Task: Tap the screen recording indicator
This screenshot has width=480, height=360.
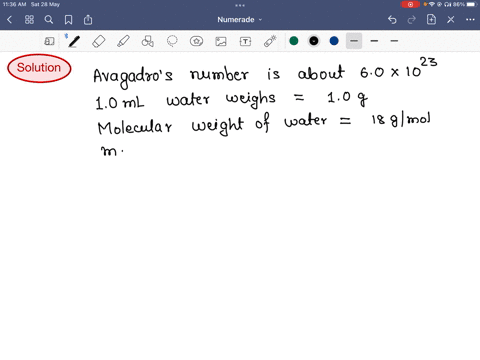Action: point(410,4)
